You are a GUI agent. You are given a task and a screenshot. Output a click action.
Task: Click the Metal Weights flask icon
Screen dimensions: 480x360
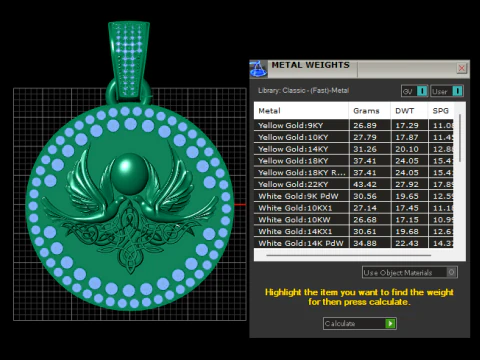tap(259, 69)
